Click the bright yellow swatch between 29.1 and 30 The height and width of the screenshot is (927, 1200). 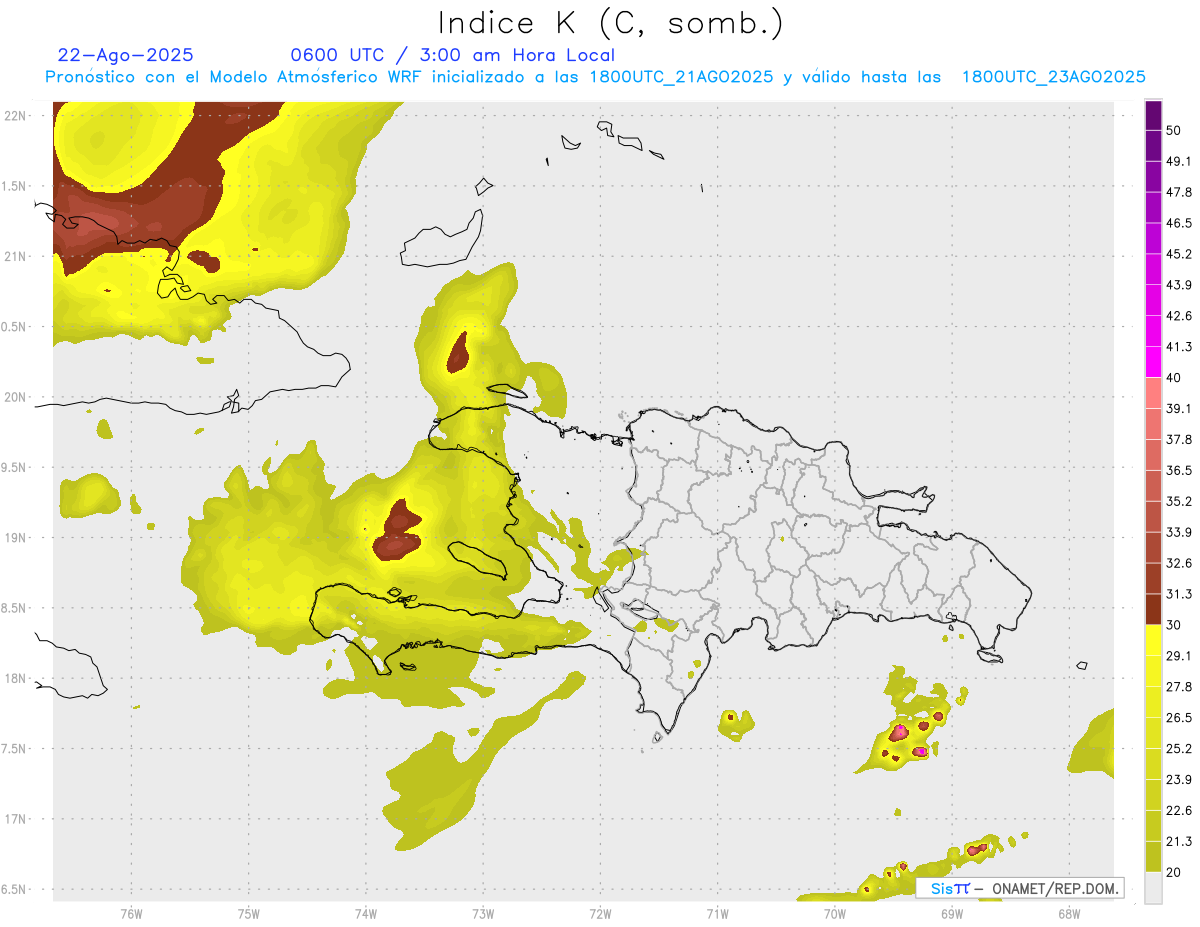click(x=1153, y=640)
